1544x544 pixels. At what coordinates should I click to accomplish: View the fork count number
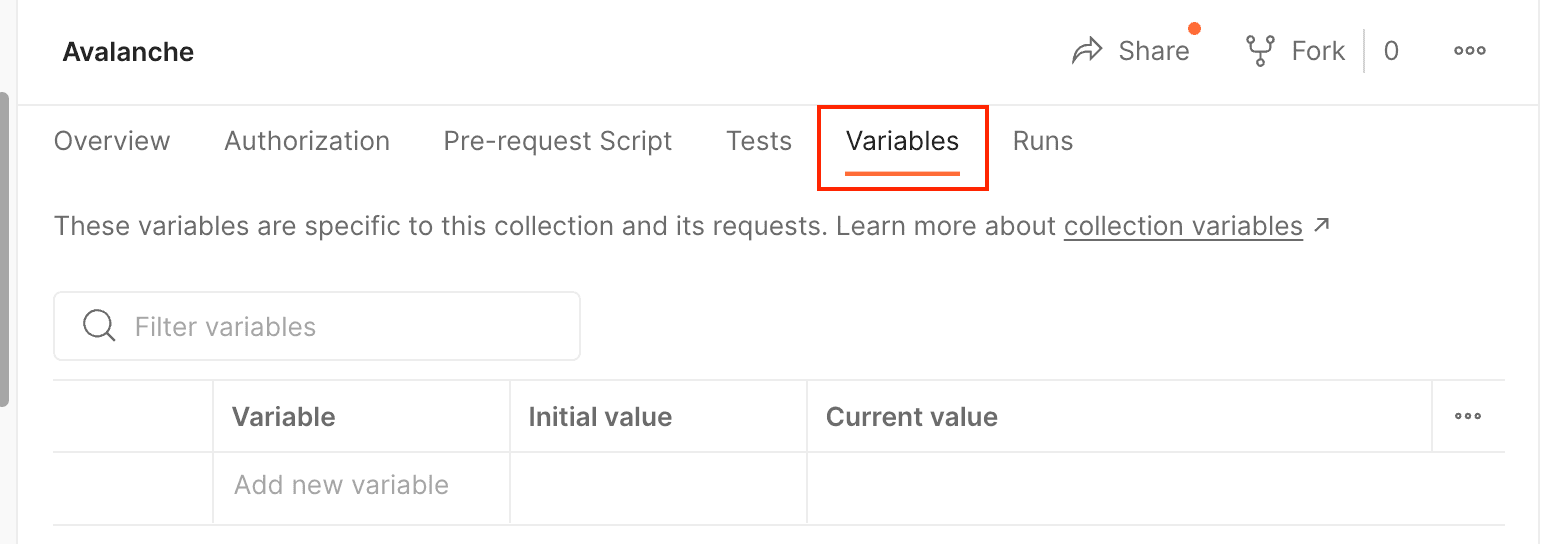[1391, 51]
